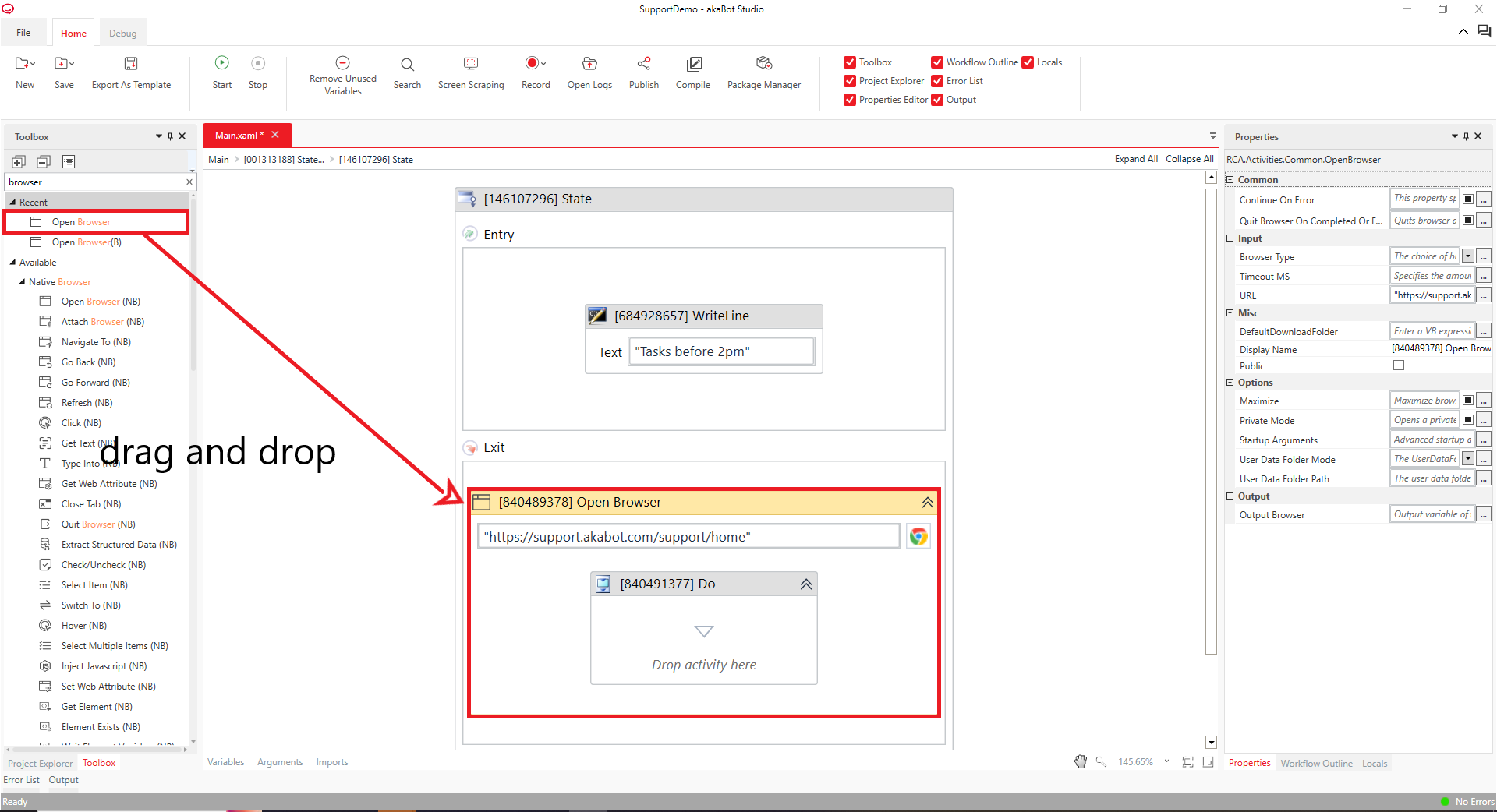
Task: Open zoom percentage dropdown
Action: click(1166, 761)
